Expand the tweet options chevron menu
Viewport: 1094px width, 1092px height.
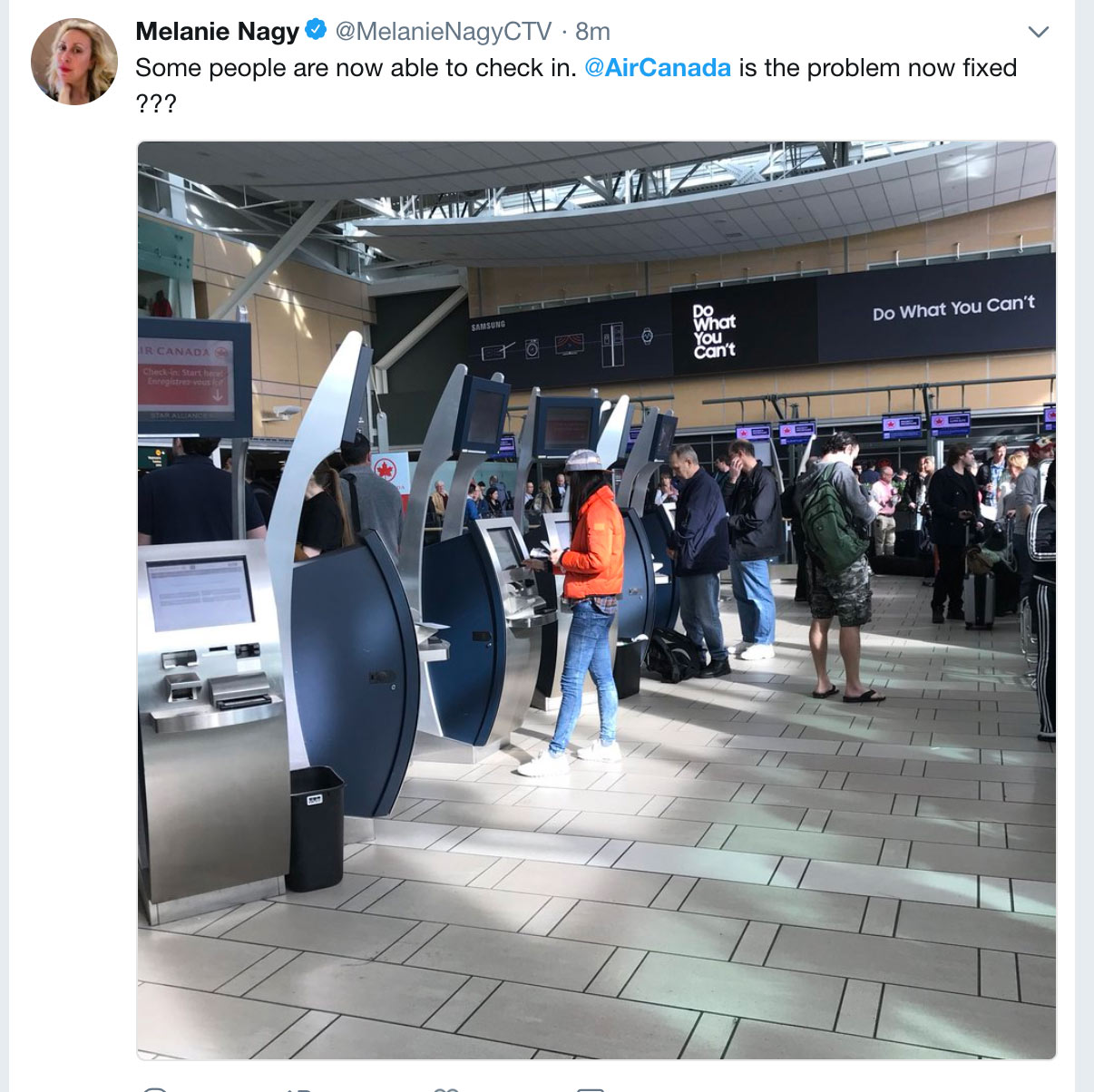(1039, 32)
